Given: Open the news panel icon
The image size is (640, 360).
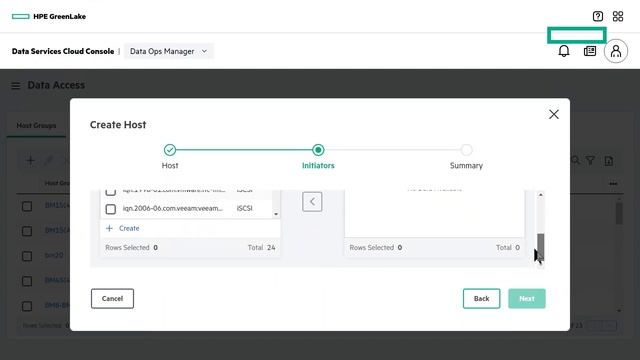Looking at the screenshot, I should [590, 51].
